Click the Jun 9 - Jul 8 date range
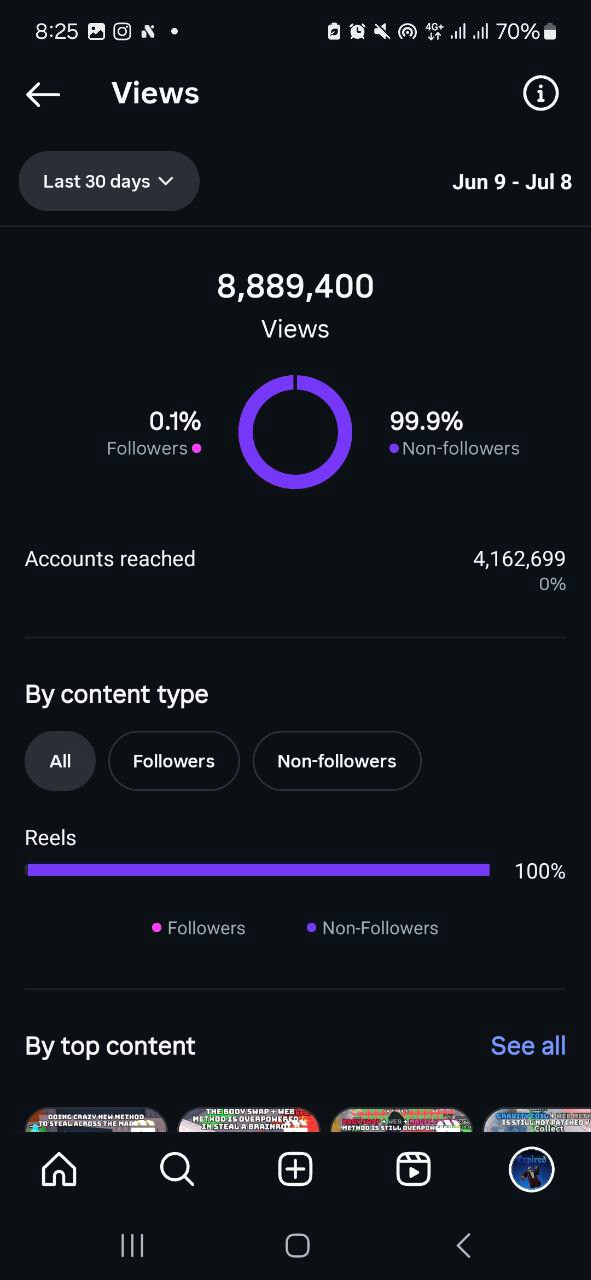The height and width of the screenshot is (1280, 591). point(512,181)
